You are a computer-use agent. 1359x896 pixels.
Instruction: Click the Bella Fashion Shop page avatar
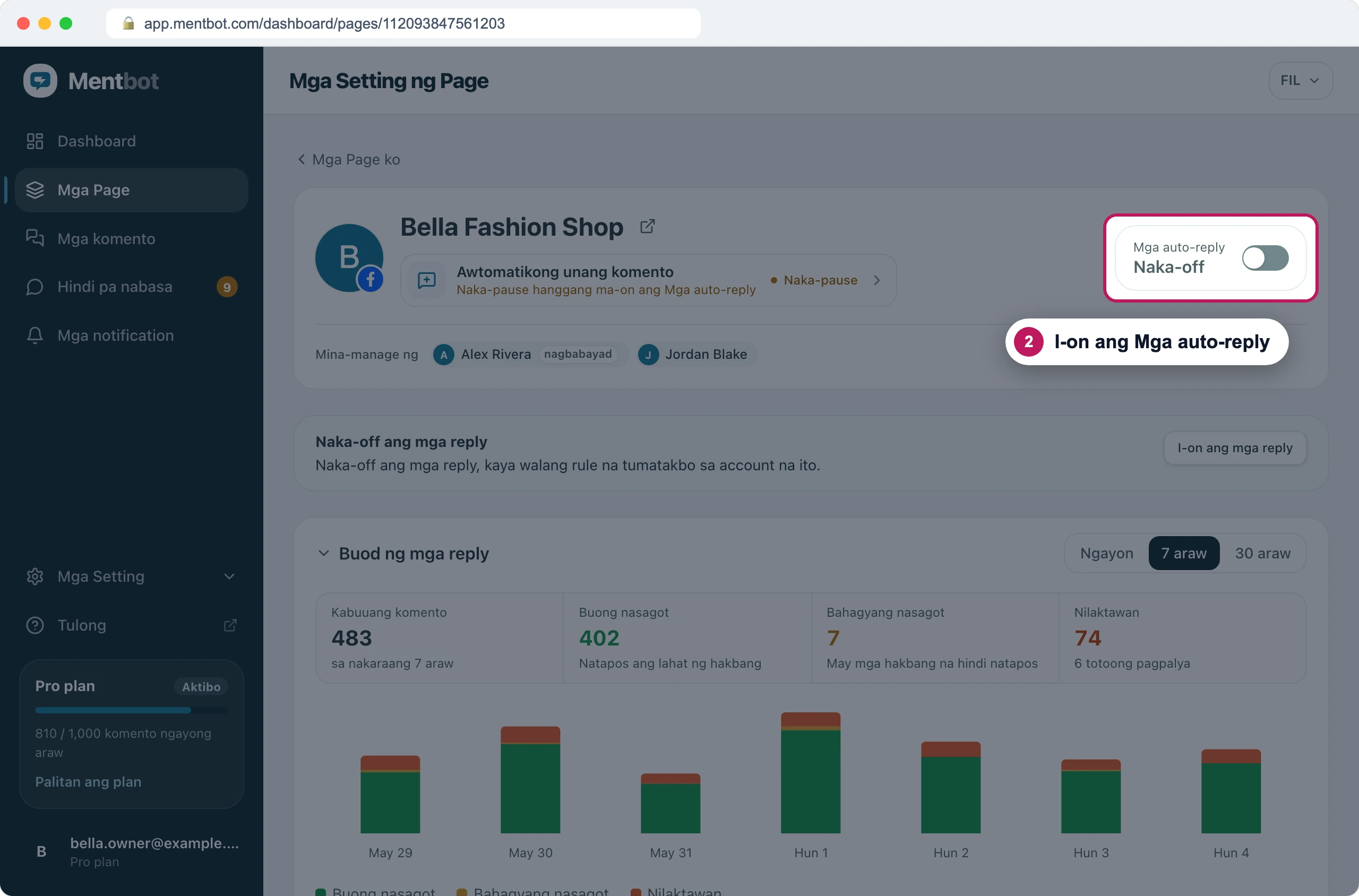[349, 258]
